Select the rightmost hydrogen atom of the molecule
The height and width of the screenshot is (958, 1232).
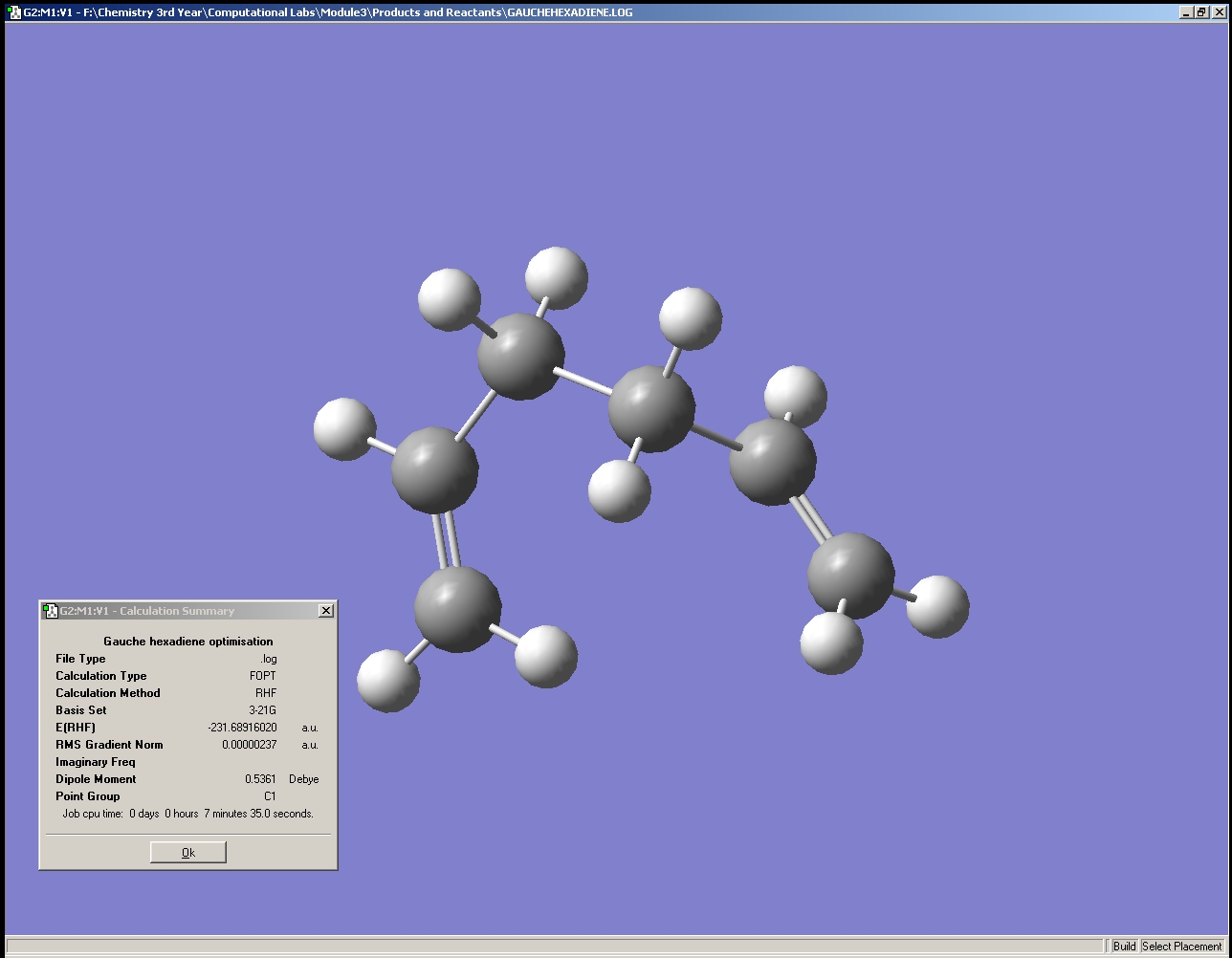click(938, 606)
